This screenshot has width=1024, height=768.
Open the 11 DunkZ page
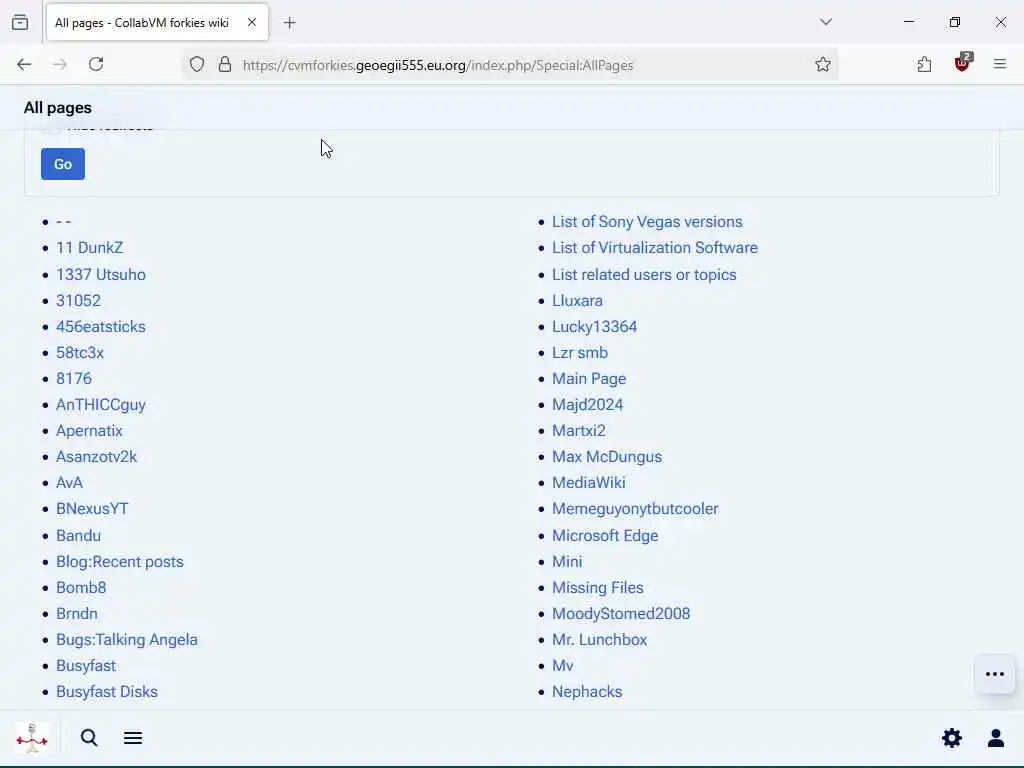(x=89, y=248)
